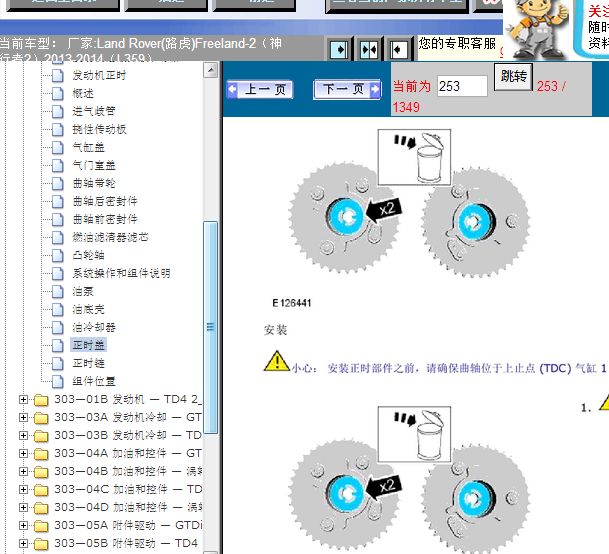This screenshot has width=609, height=554.
Task: Open the 曲轴带轮 document
Action: 94,183
